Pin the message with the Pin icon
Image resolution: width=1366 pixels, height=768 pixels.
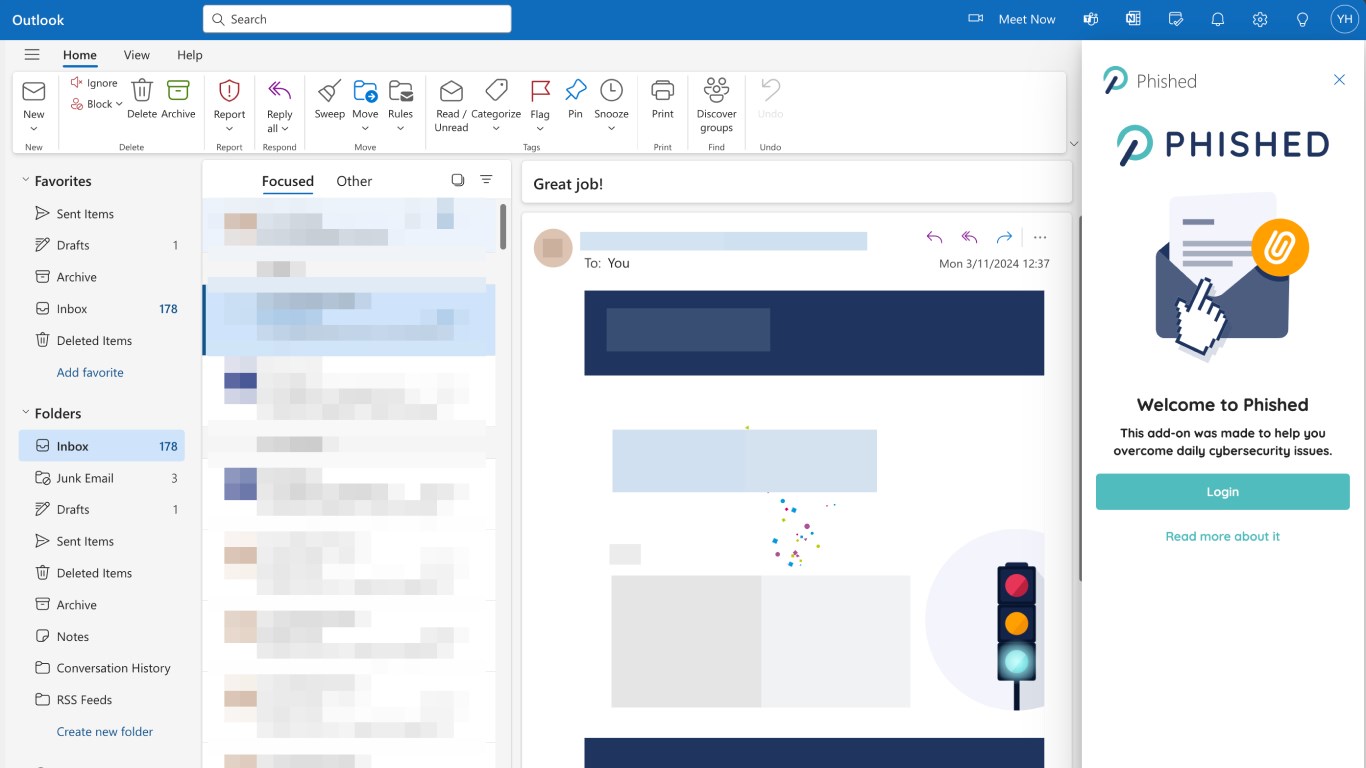(x=575, y=91)
